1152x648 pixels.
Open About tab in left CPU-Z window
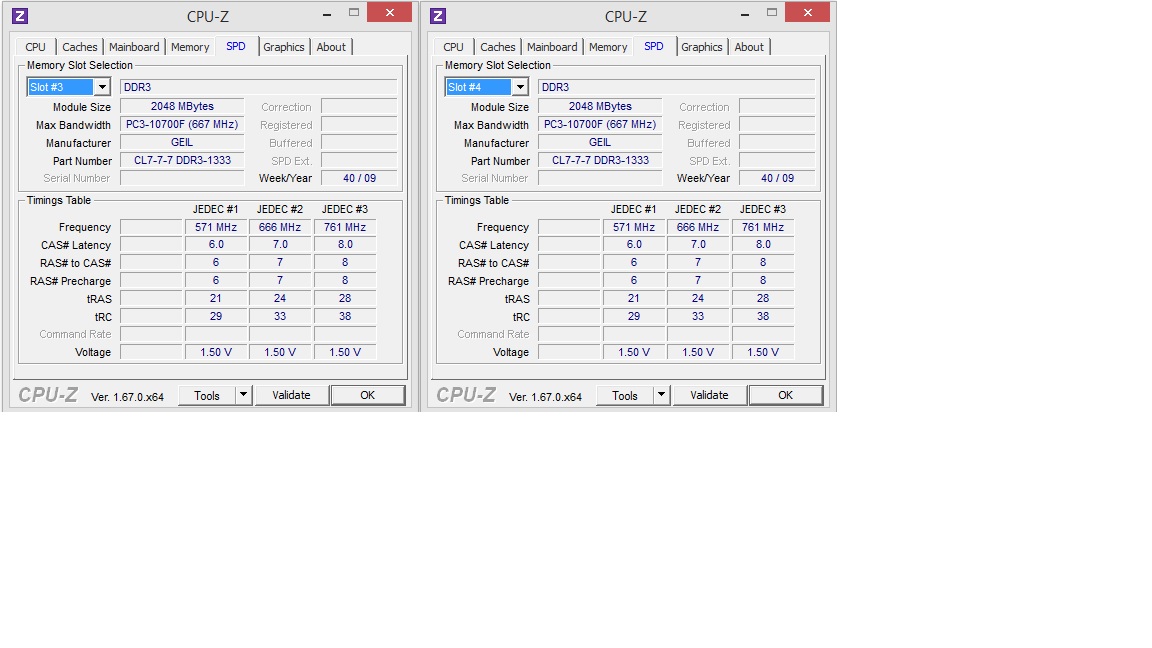click(x=331, y=47)
